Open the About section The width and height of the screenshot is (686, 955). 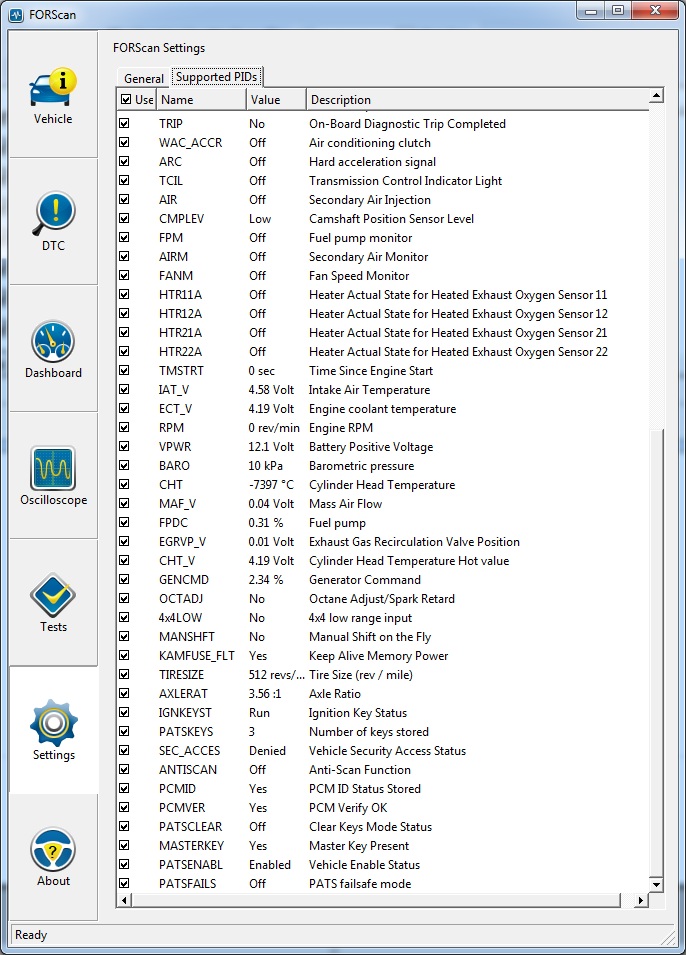point(53,856)
